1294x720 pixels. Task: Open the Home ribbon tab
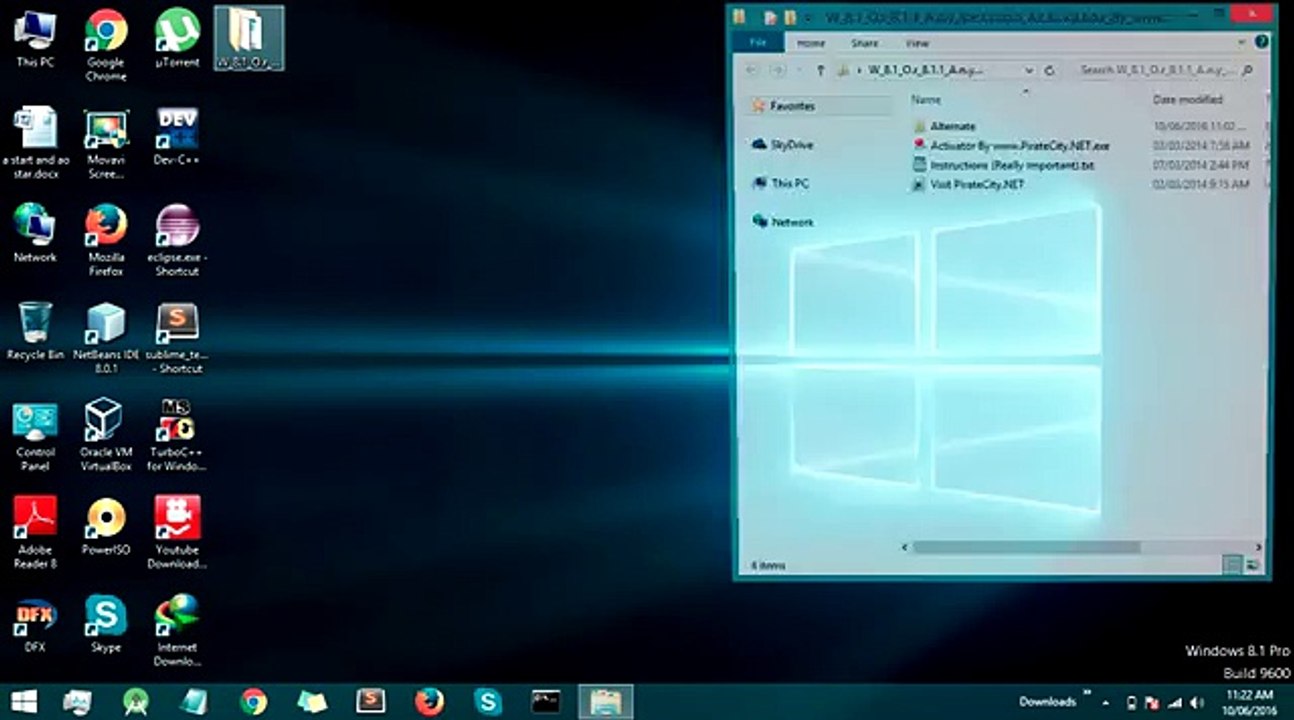811,43
